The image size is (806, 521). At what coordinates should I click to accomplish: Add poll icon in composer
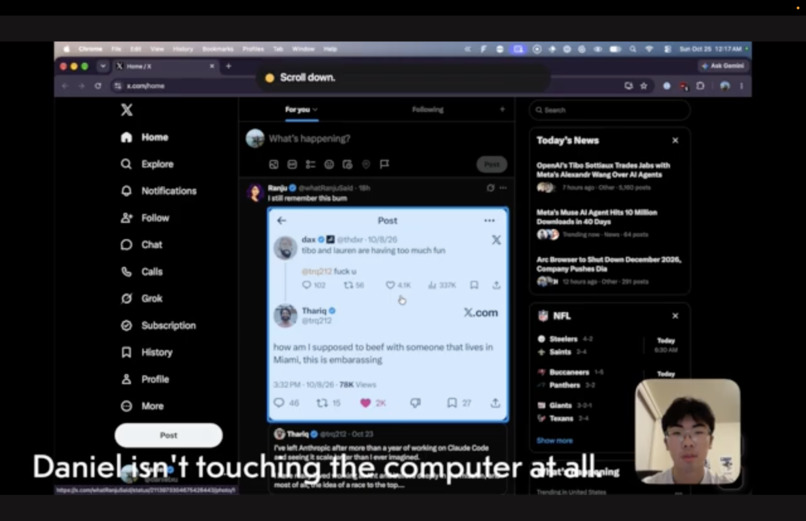point(310,164)
